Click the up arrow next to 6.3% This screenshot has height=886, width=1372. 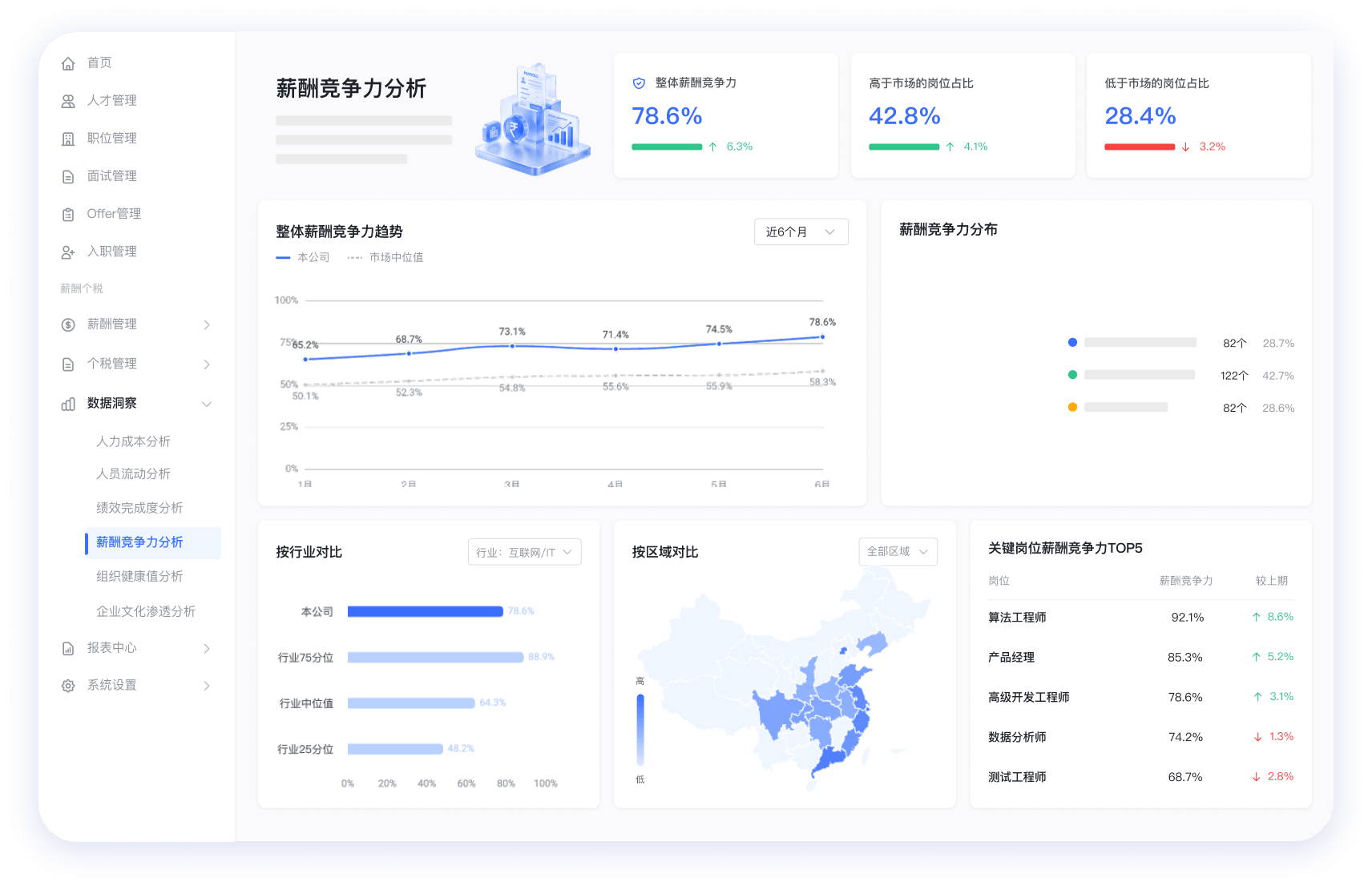712,147
